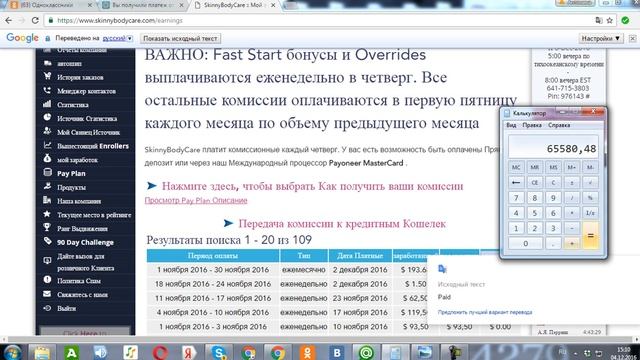This screenshot has height=360, width=640.
Task: Click the 7 key in Calculator
Action: [x=516, y=198]
